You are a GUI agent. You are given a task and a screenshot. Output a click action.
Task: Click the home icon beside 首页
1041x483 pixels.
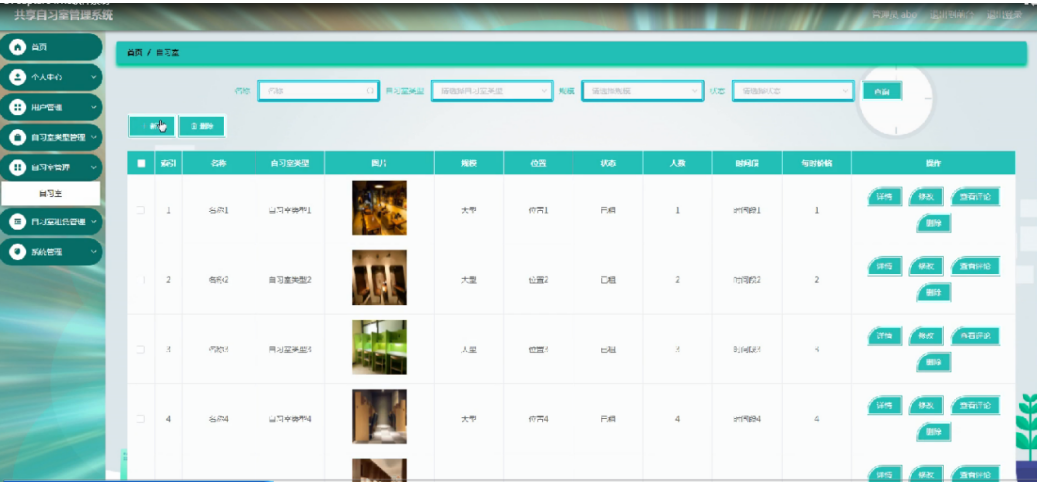pos(17,47)
